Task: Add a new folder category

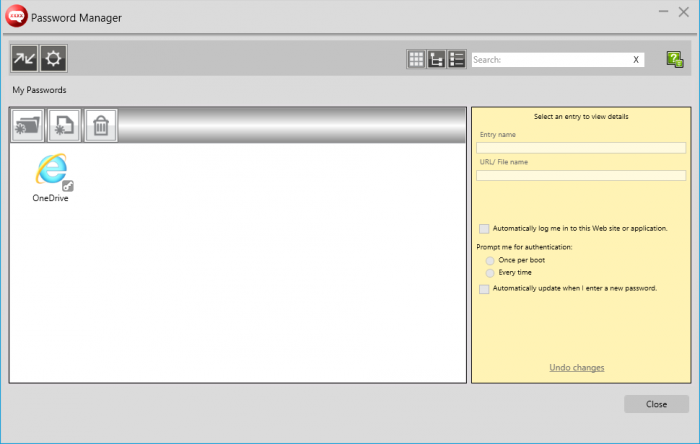Action: pos(27,126)
